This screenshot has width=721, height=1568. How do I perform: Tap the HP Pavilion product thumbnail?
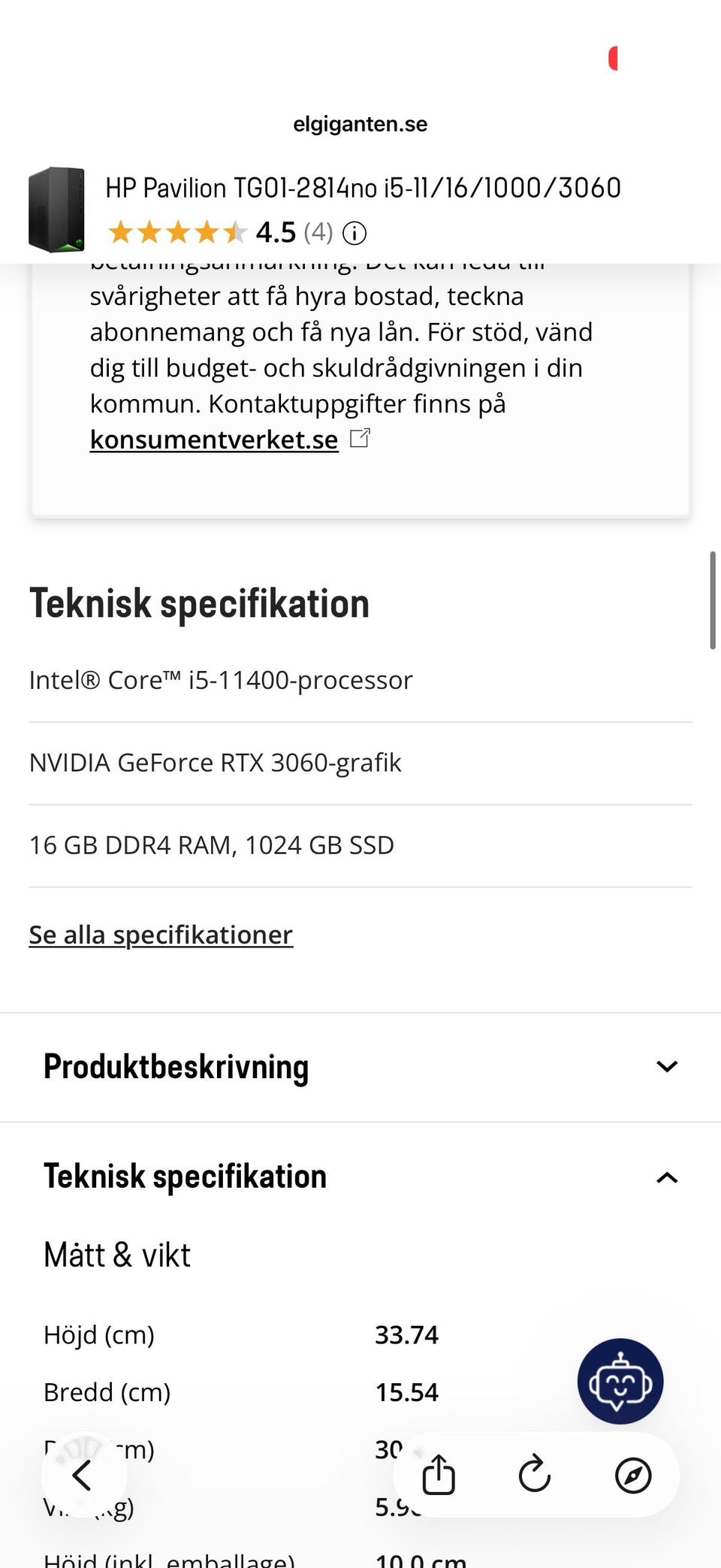click(x=56, y=210)
